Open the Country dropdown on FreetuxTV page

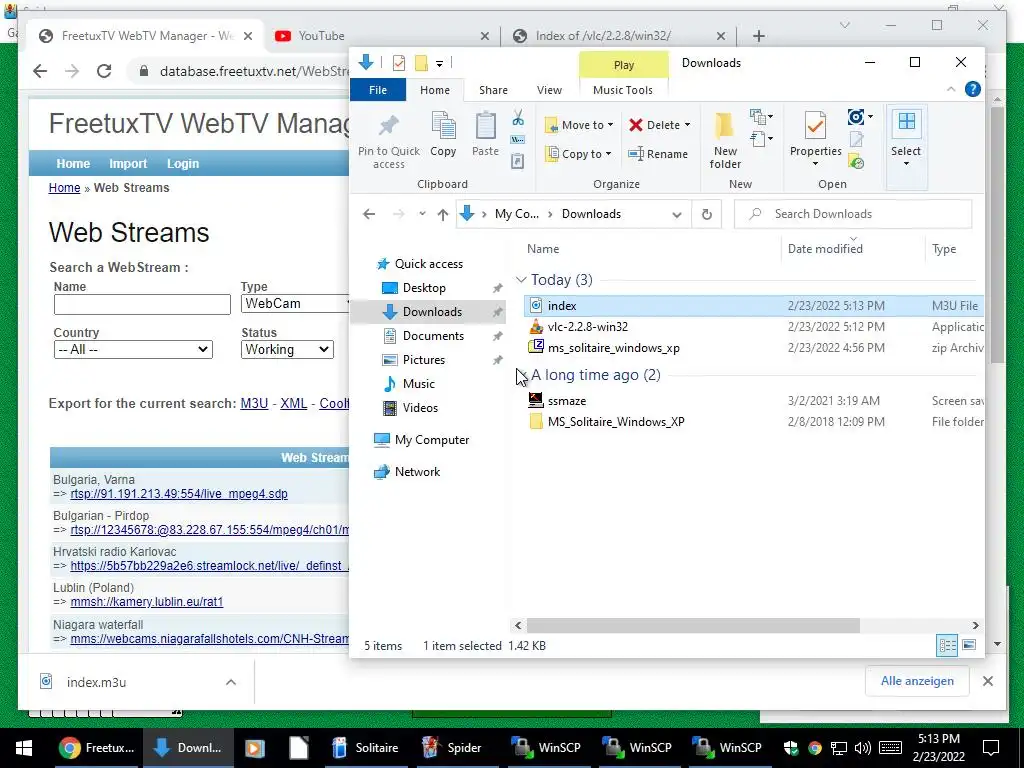[x=133, y=349]
